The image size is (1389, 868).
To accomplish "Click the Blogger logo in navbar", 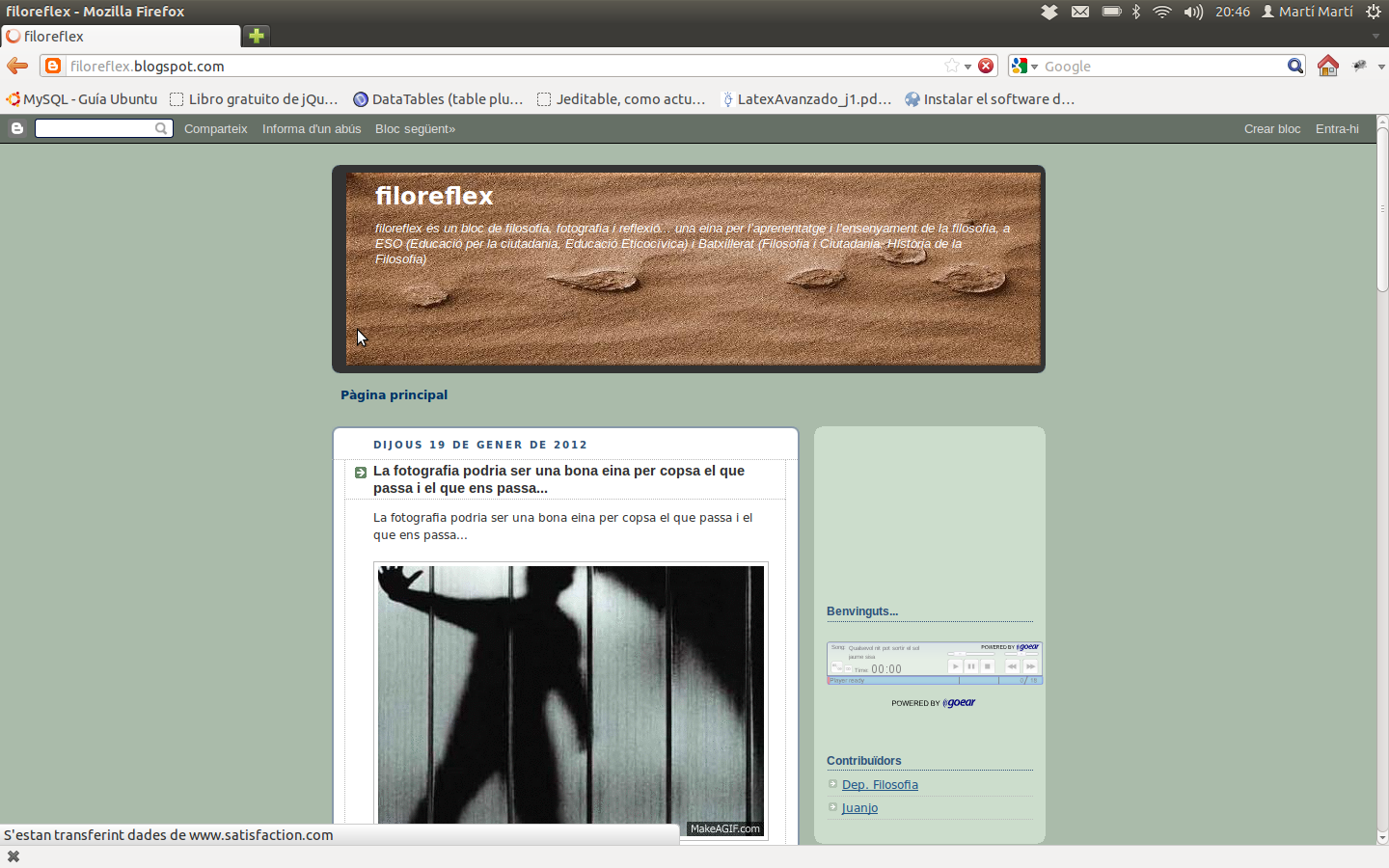I will coord(16,128).
